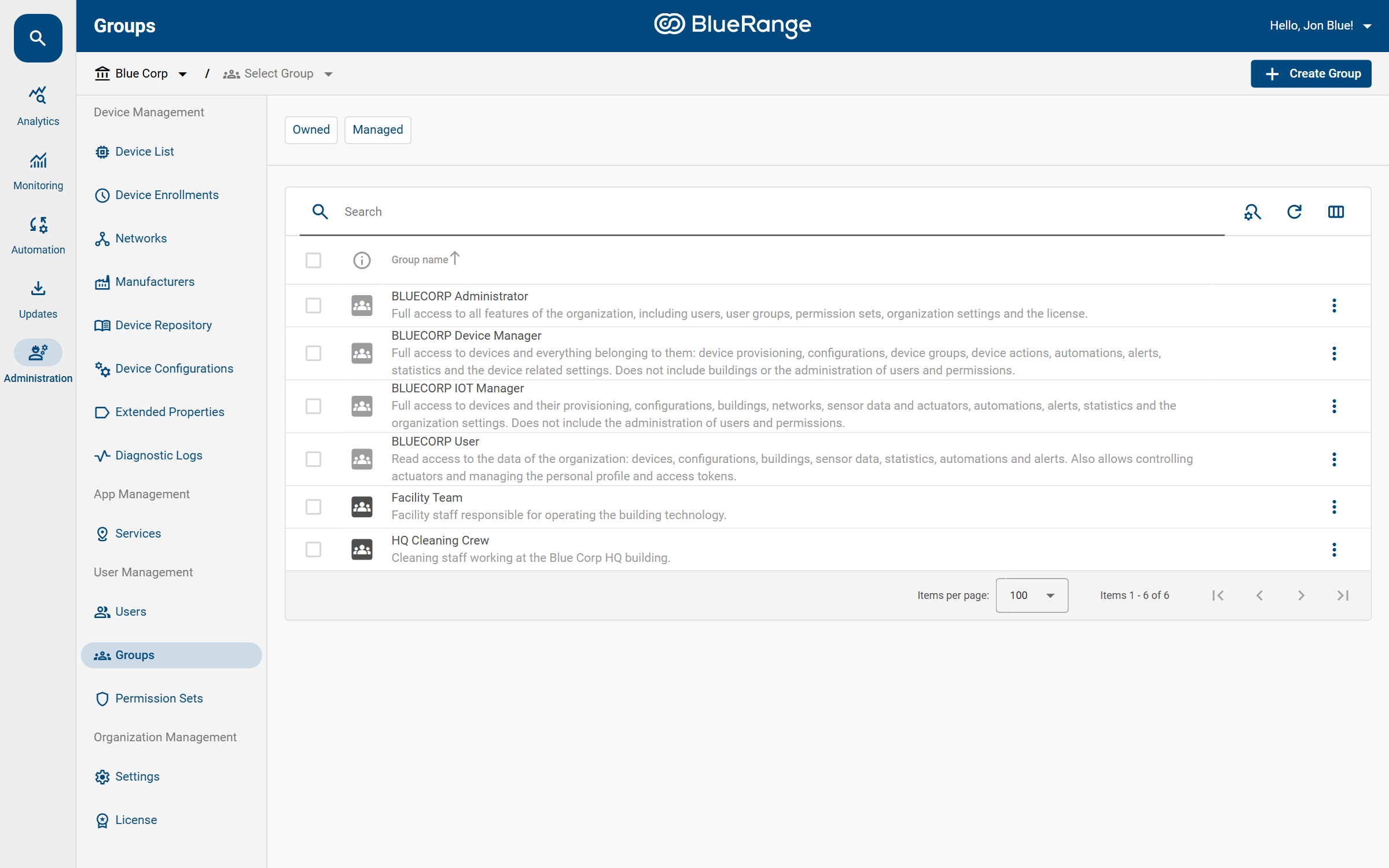Toggle select-all checkbox in table header
This screenshot has height=868, width=1389.
313,260
